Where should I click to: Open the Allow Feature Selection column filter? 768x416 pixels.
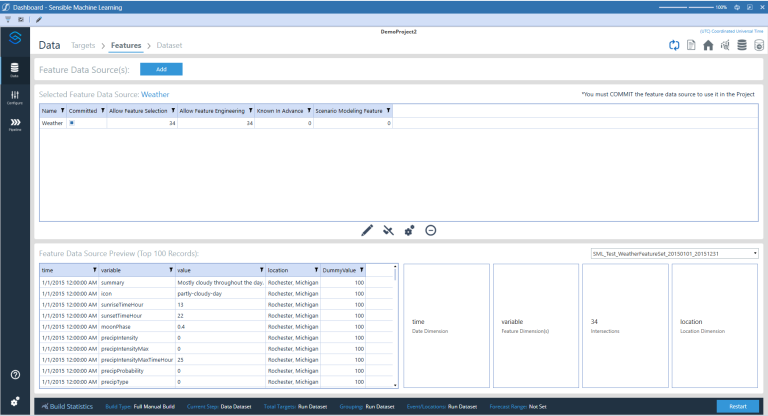pos(173,111)
